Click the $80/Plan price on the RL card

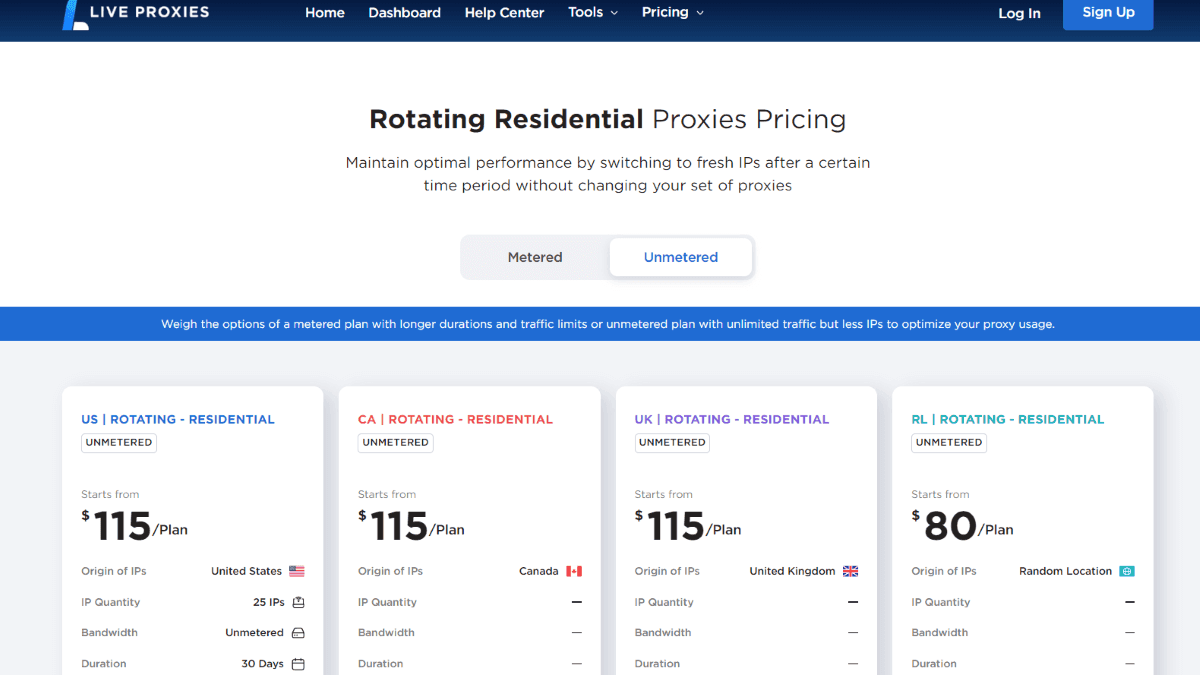(x=963, y=526)
